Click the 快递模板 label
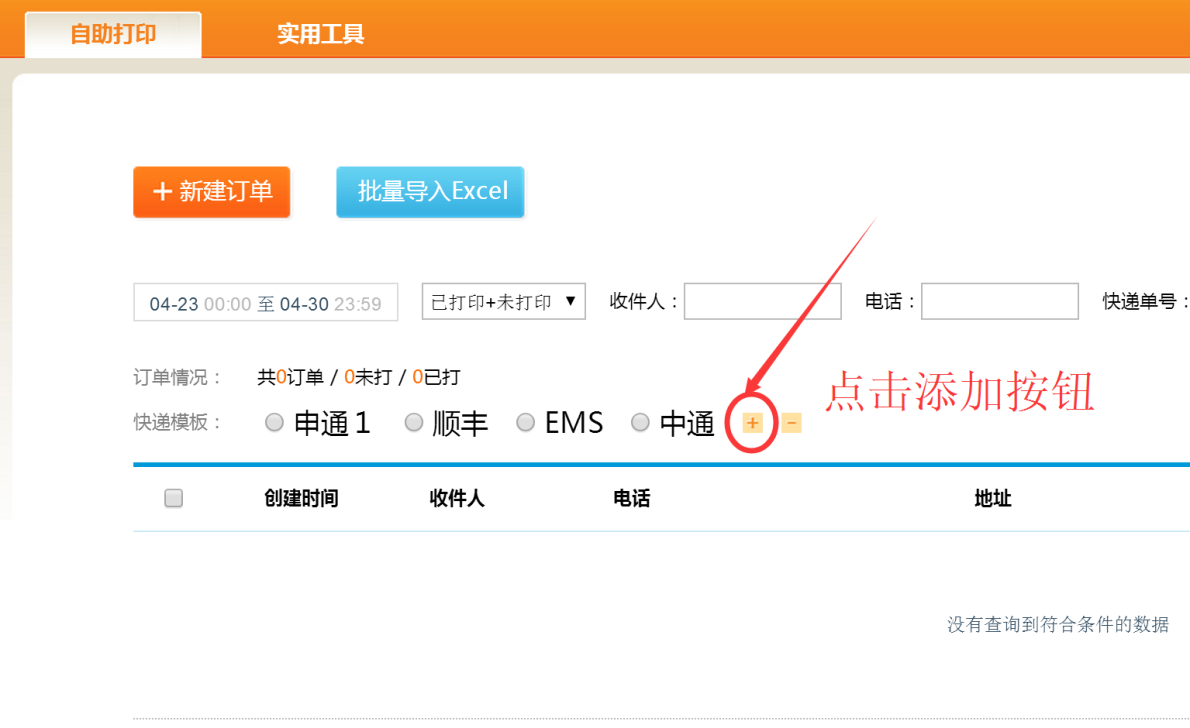Viewport: 1190px width, 728px height. pyautogui.click(x=171, y=422)
